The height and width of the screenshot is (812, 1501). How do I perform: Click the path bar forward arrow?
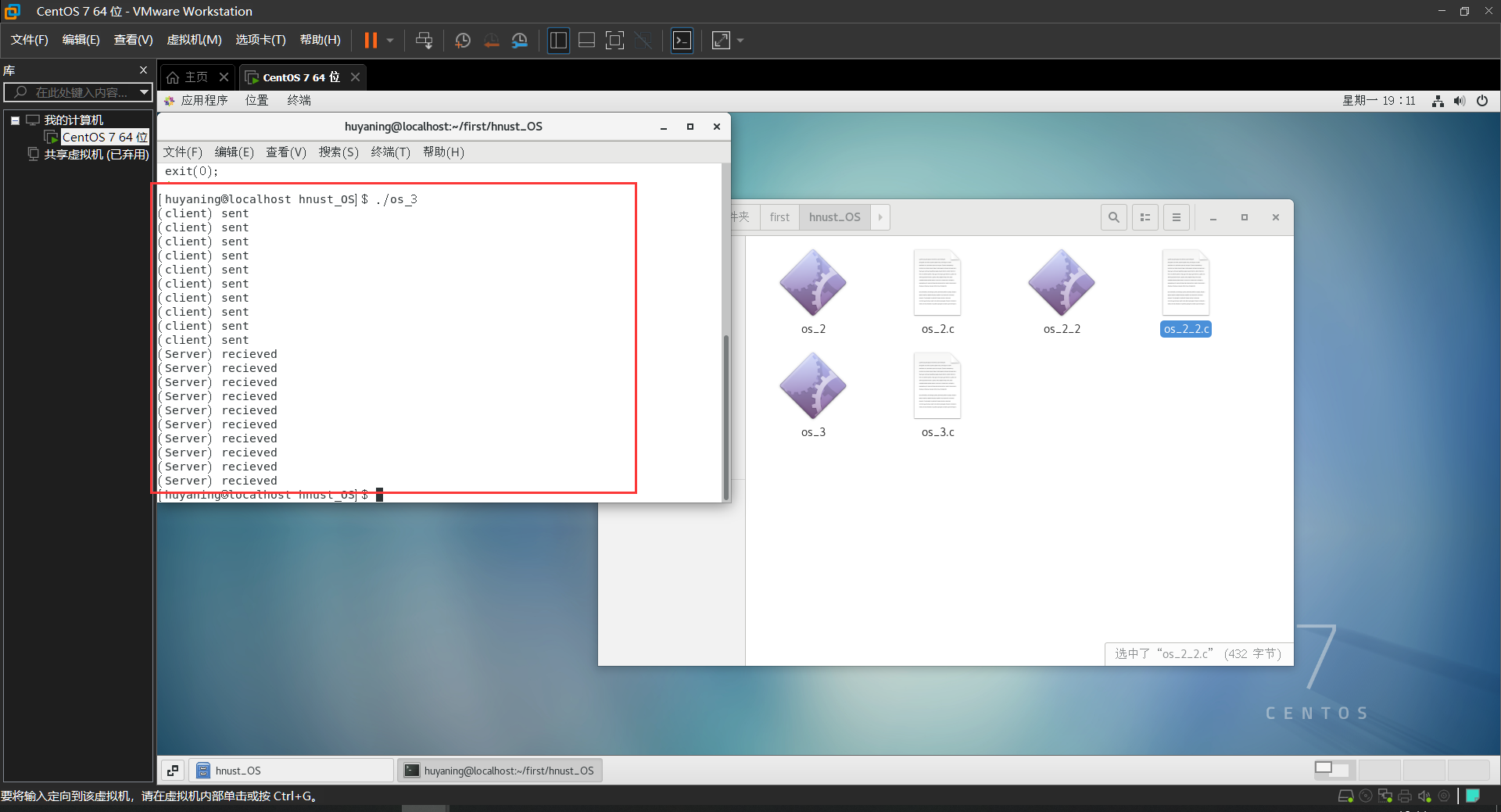click(x=880, y=217)
